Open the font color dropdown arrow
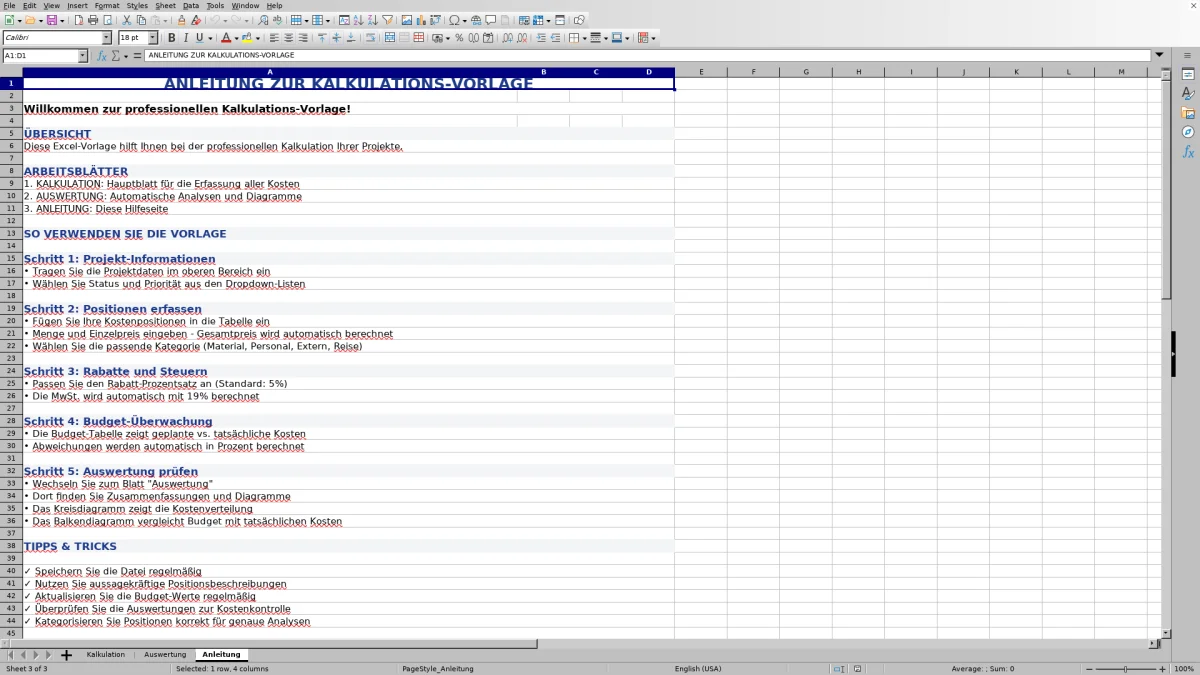Image resolution: width=1200 pixels, height=675 pixels. pos(235,37)
